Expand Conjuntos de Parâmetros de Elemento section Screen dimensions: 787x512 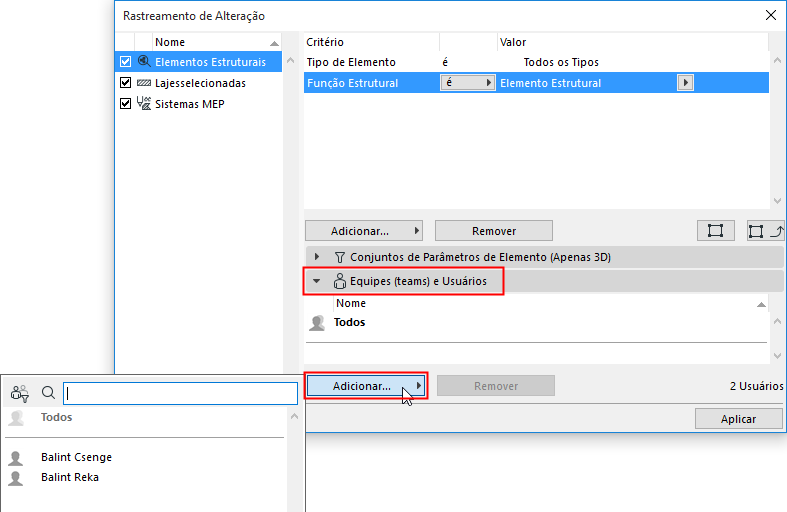[317, 257]
